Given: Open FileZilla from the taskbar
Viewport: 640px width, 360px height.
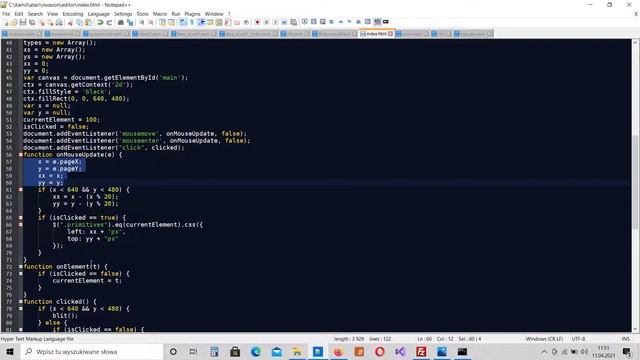Looking at the screenshot, I should pos(421,351).
